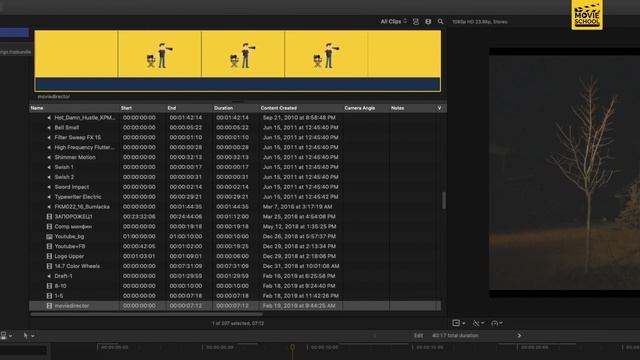Screen dimensions: 640x360
Task: Click the audio speaker icon beside Typewriter Electric
Action: click(49, 197)
